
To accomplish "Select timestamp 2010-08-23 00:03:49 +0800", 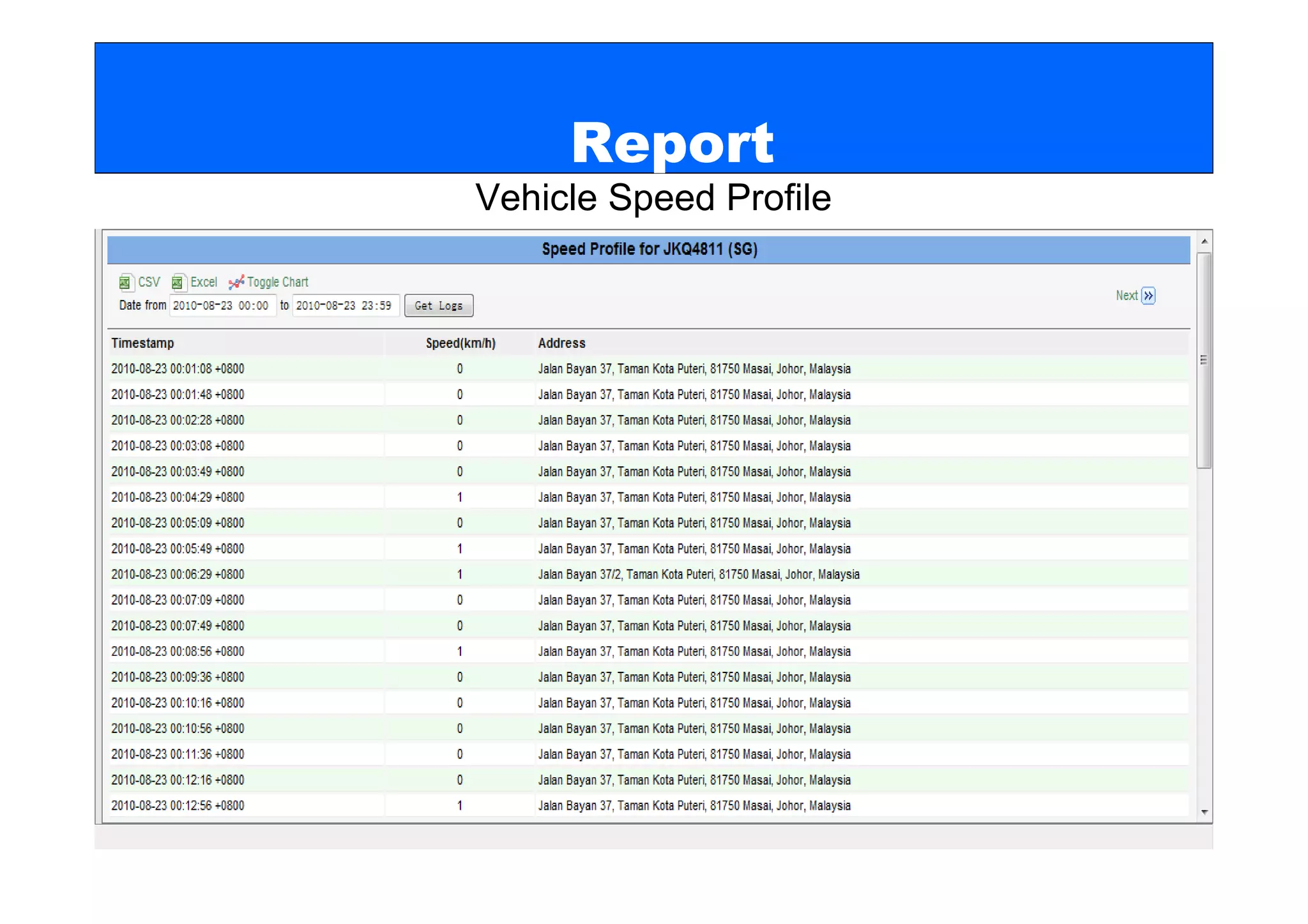I will pyautogui.click(x=178, y=471).
